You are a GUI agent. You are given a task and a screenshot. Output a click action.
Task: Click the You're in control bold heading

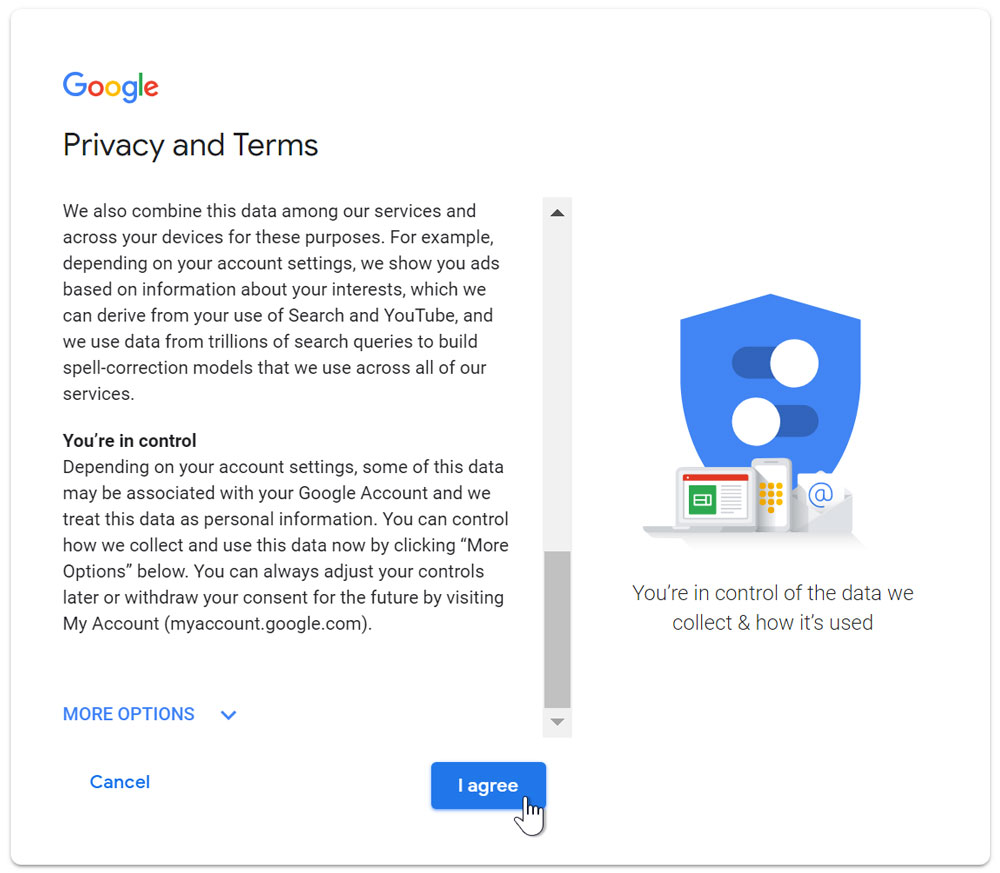pyautogui.click(x=129, y=441)
